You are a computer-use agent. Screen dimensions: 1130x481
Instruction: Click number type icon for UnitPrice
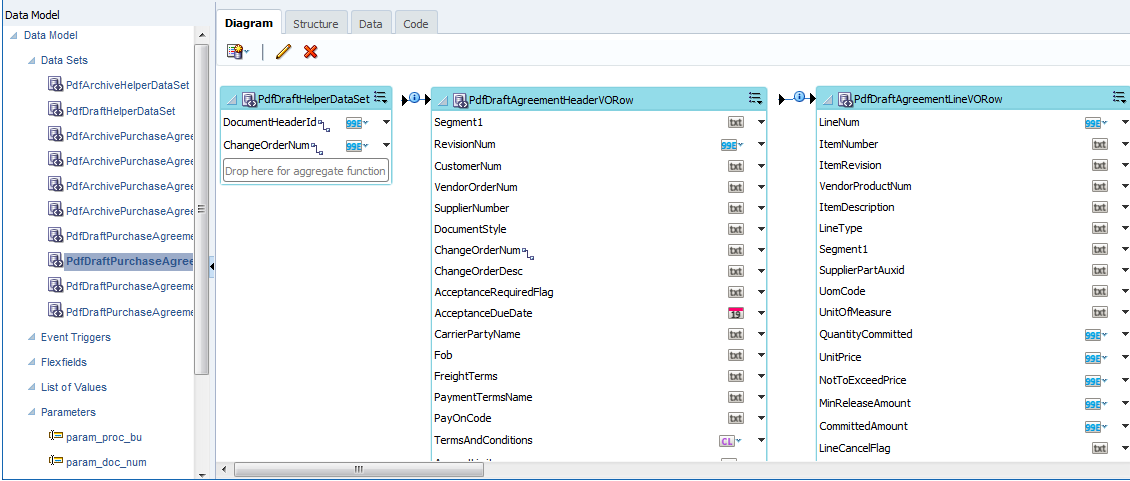1095,358
